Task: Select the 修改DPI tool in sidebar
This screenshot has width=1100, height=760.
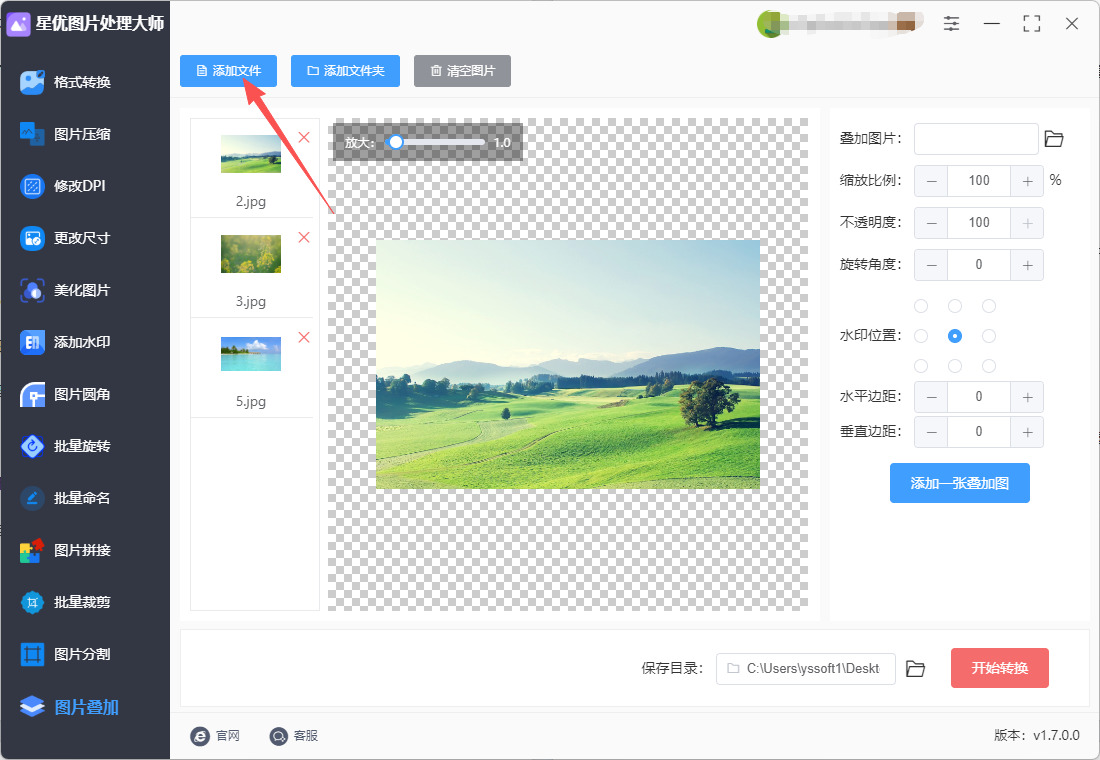Action: (x=63, y=186)
